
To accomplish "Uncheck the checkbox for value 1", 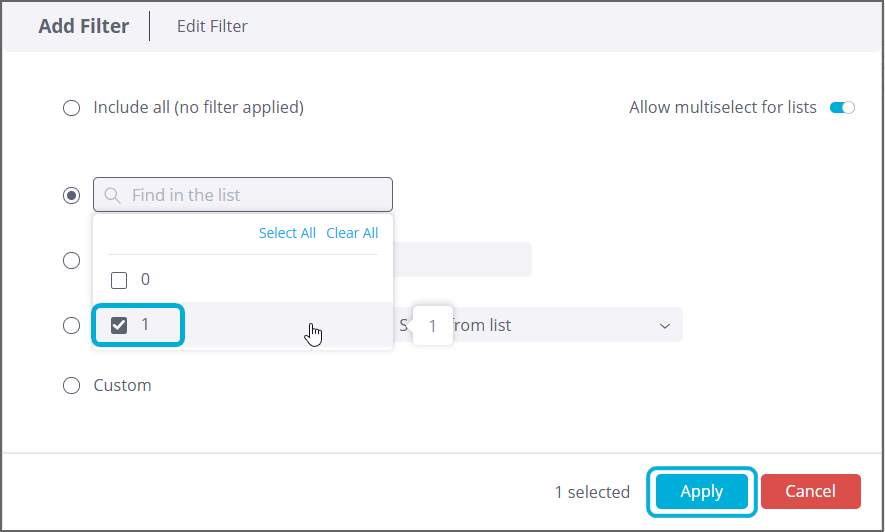I will coord(119,325).
